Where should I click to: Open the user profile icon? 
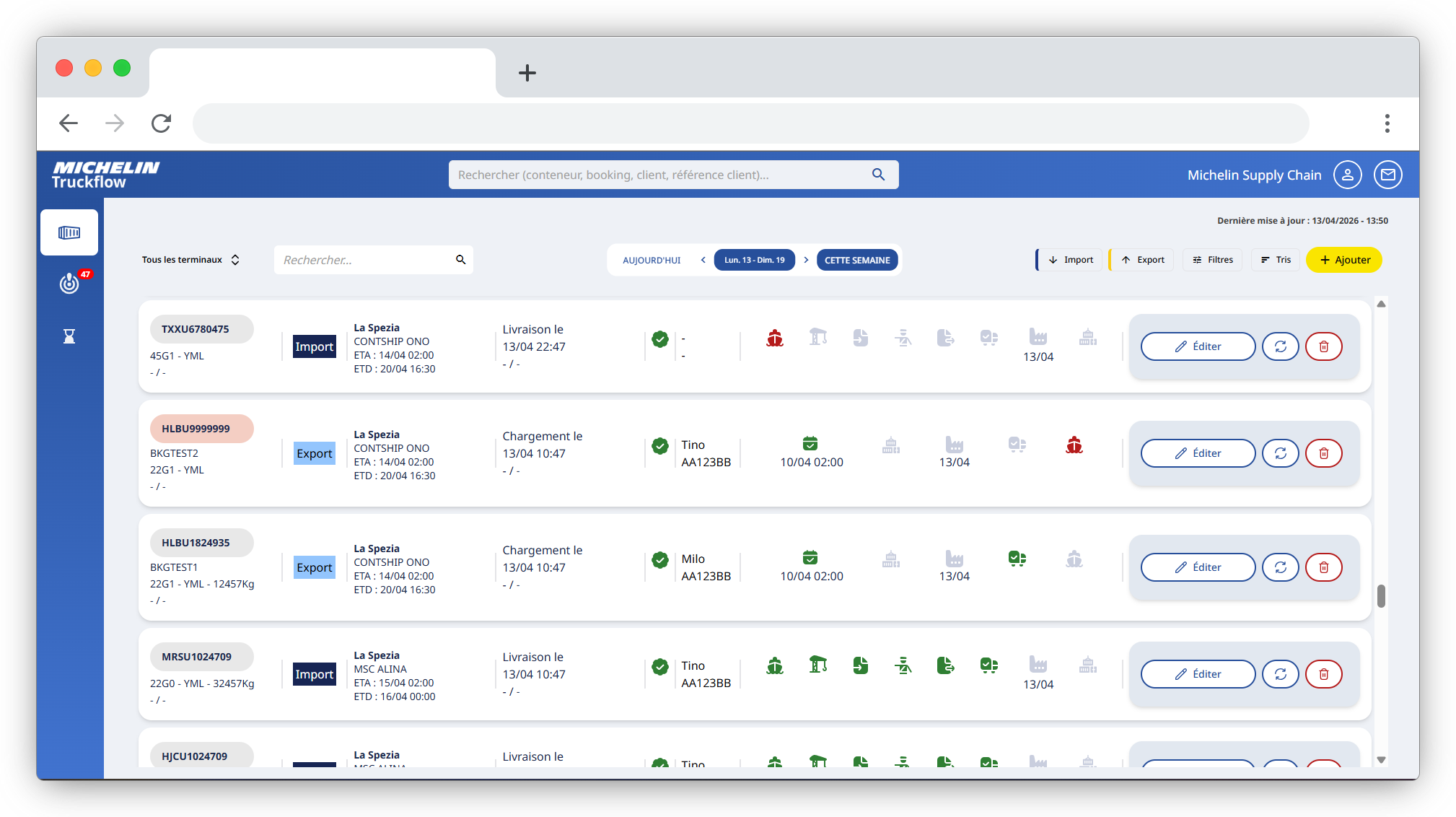pos(1347,175)
